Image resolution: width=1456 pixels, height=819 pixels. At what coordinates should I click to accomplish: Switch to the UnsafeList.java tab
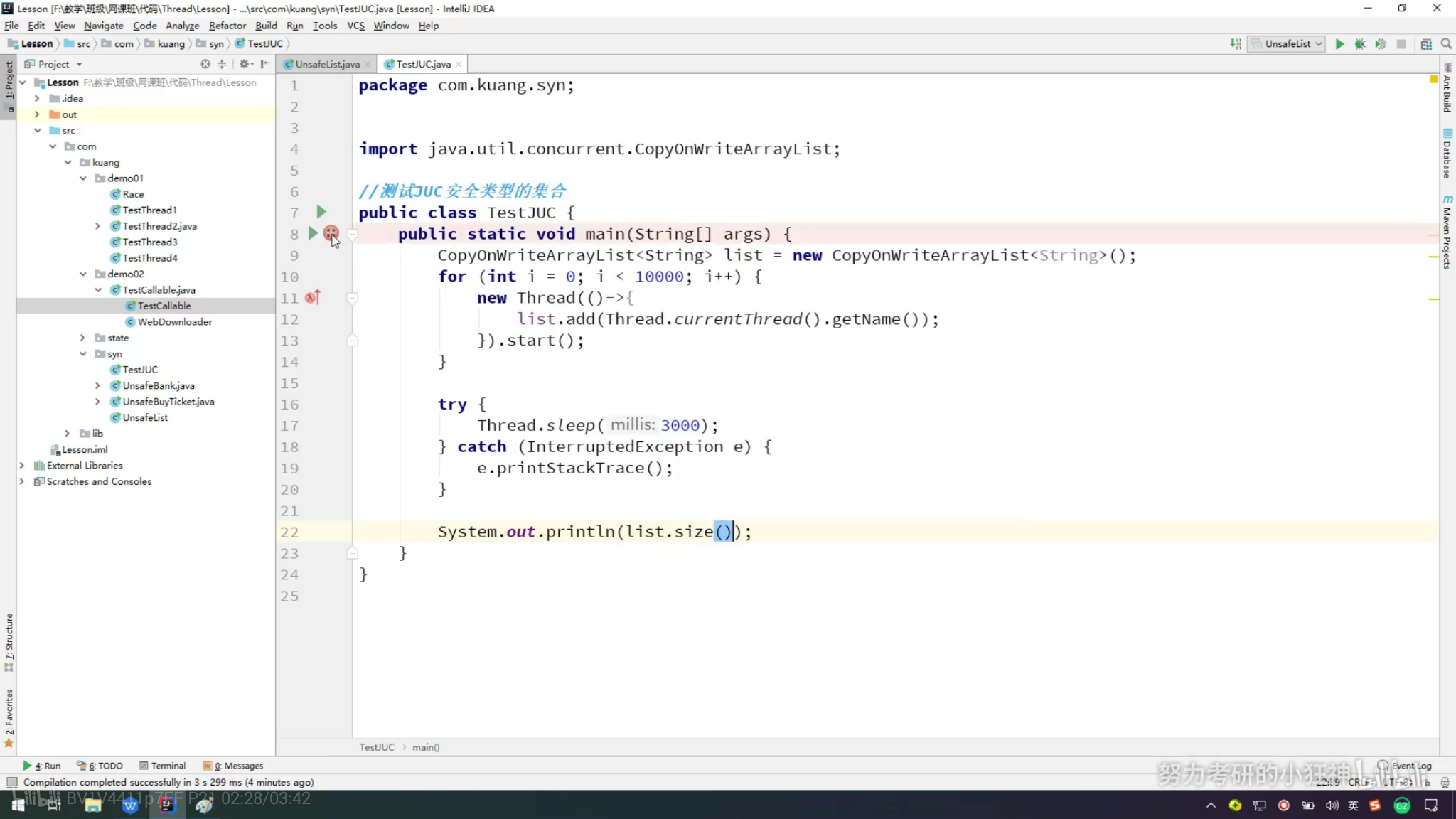click(326, 64)
